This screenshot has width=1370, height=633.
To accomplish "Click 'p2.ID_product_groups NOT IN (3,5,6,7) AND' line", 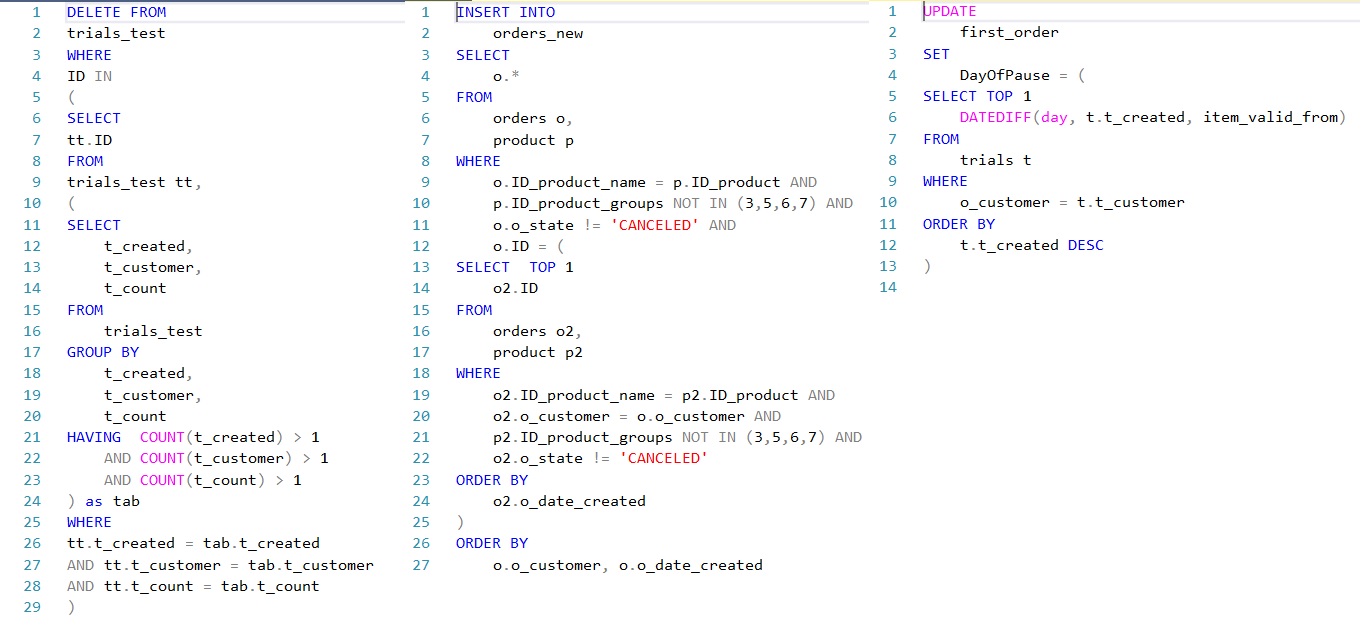I will pos(677,437).
